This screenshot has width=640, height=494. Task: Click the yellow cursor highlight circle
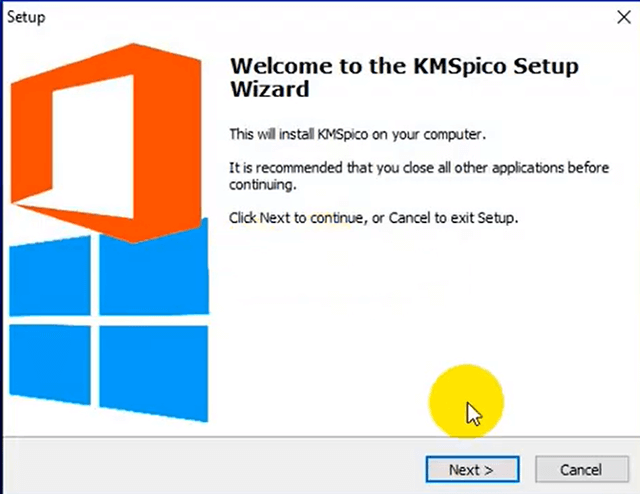[x=465, y=400]
